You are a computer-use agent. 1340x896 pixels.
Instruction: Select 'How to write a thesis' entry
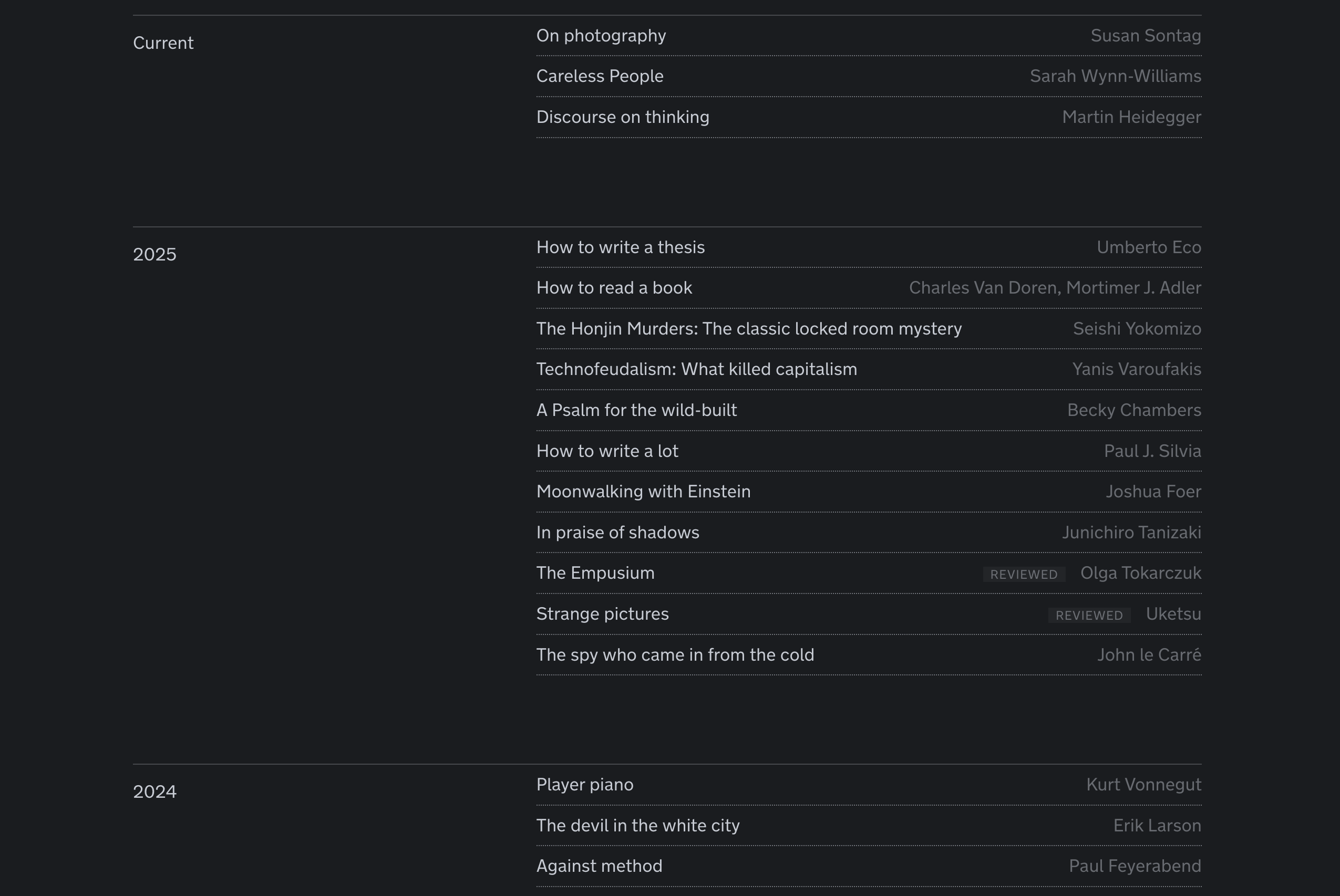click(x=620, y=247)
